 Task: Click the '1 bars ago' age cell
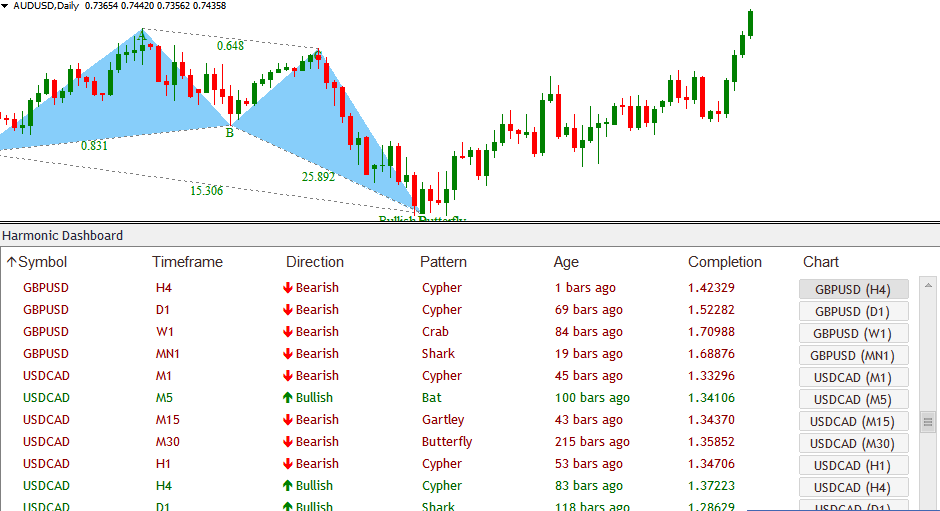click(585, 288)
